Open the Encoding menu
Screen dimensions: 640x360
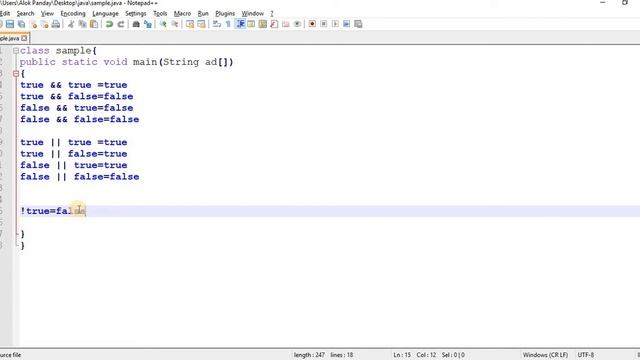click(x=73, y=13)
